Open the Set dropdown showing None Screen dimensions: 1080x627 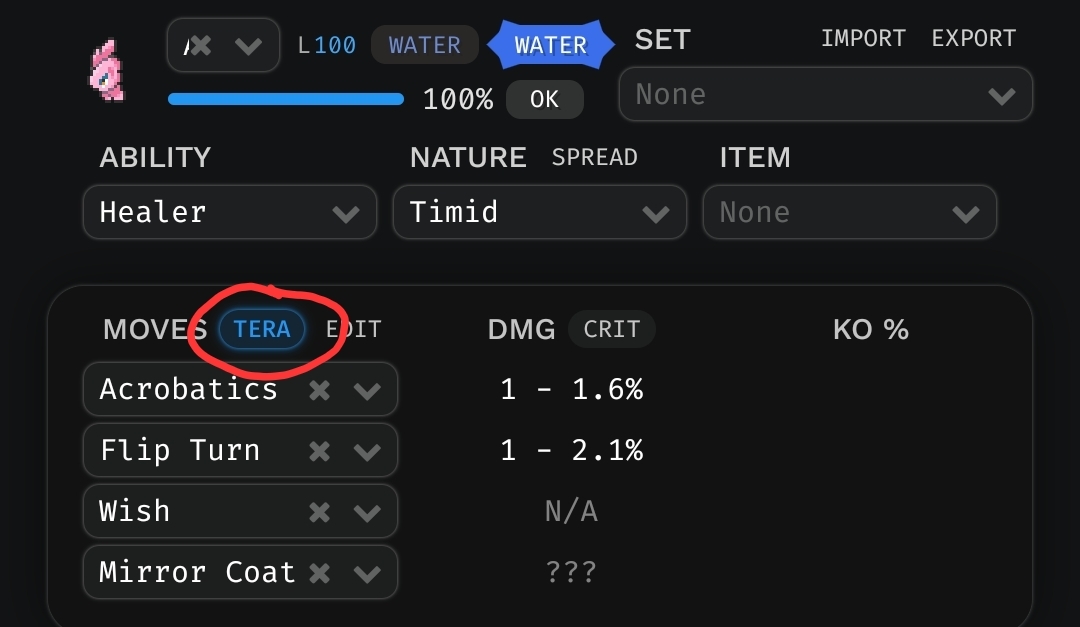(825, 95)
